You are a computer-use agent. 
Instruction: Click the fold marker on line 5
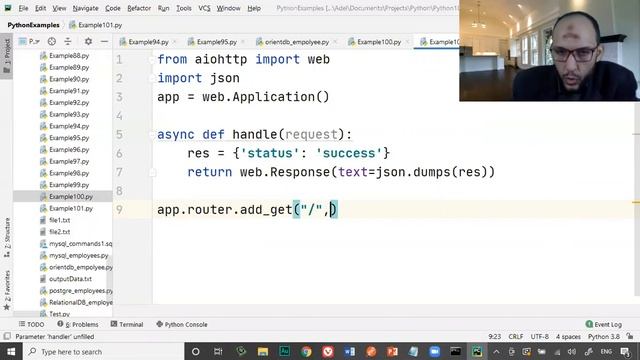click(x=152, y=135)
